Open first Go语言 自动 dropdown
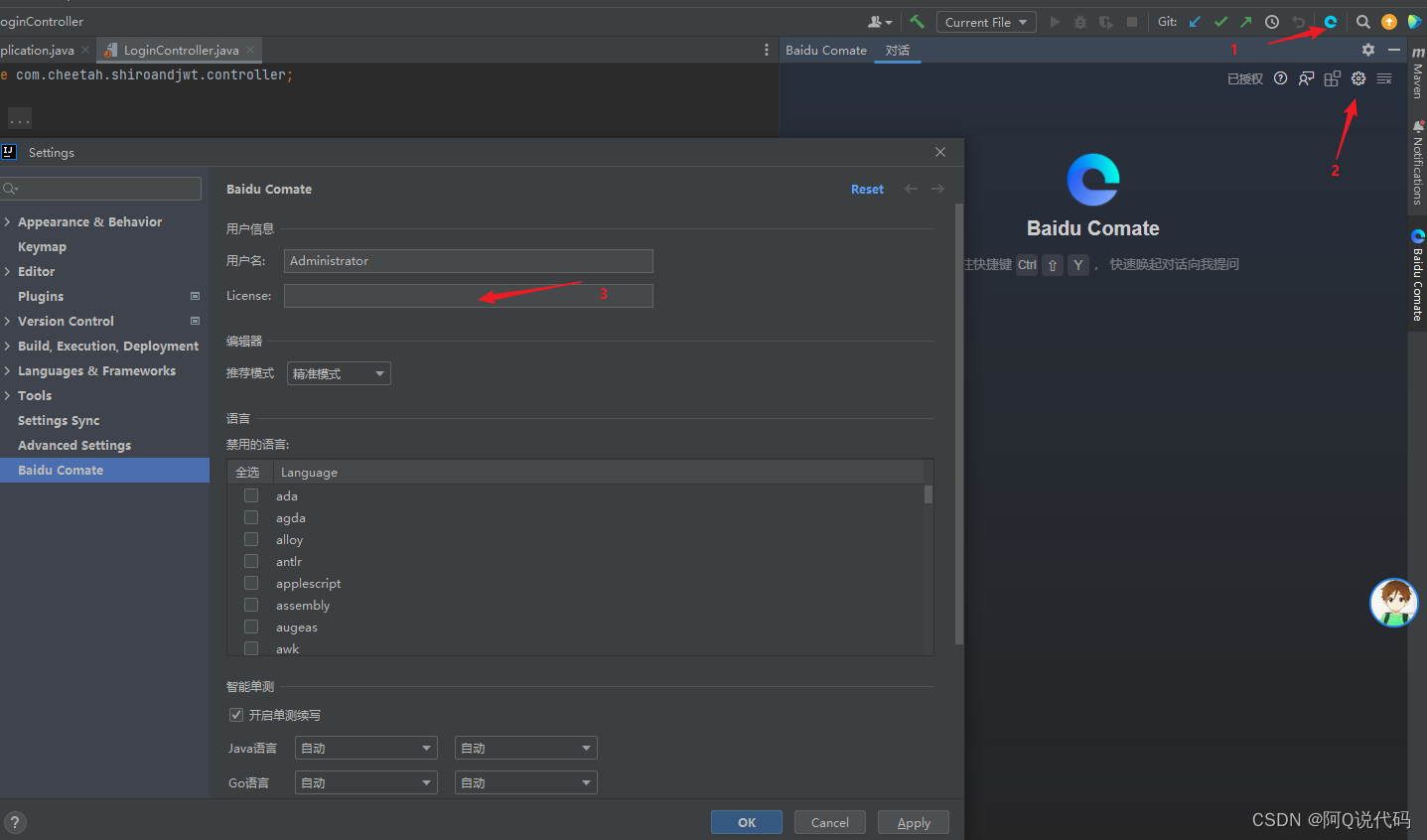 click(366, 782)
